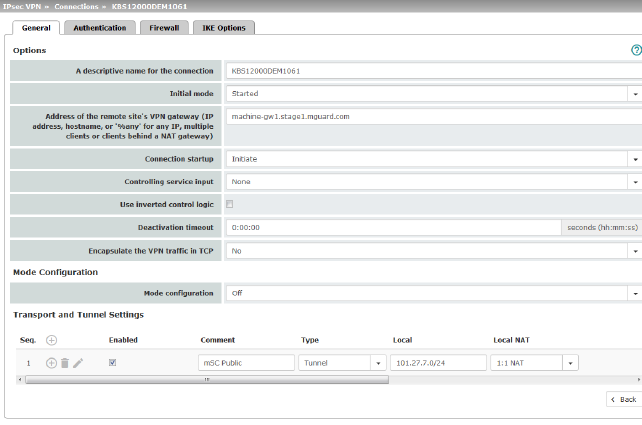Open the Mode configuration dropdown

pyautogui.click(x=635, y=294)
